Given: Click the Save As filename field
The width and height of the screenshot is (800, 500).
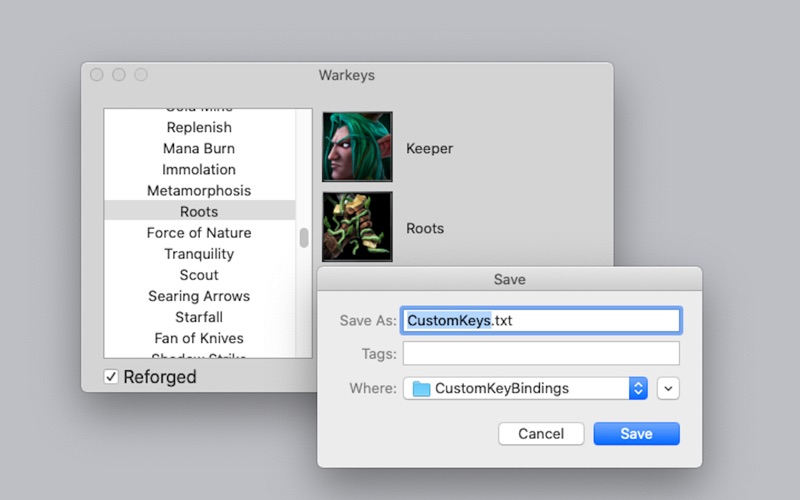Looking at the screenshot, I should pyautogui.click(x=541, y=320).
